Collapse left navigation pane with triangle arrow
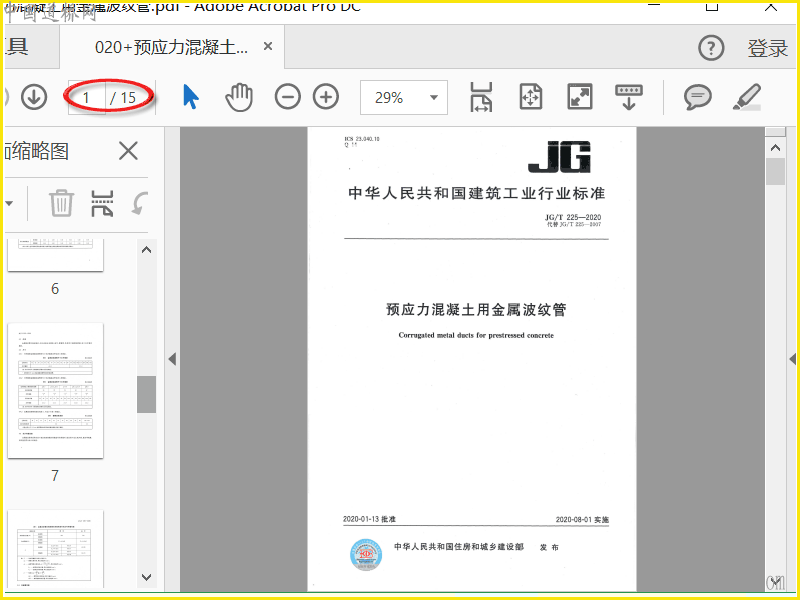Image resolution: width=800 pixels, height=600 pixels. coord(172,359)
